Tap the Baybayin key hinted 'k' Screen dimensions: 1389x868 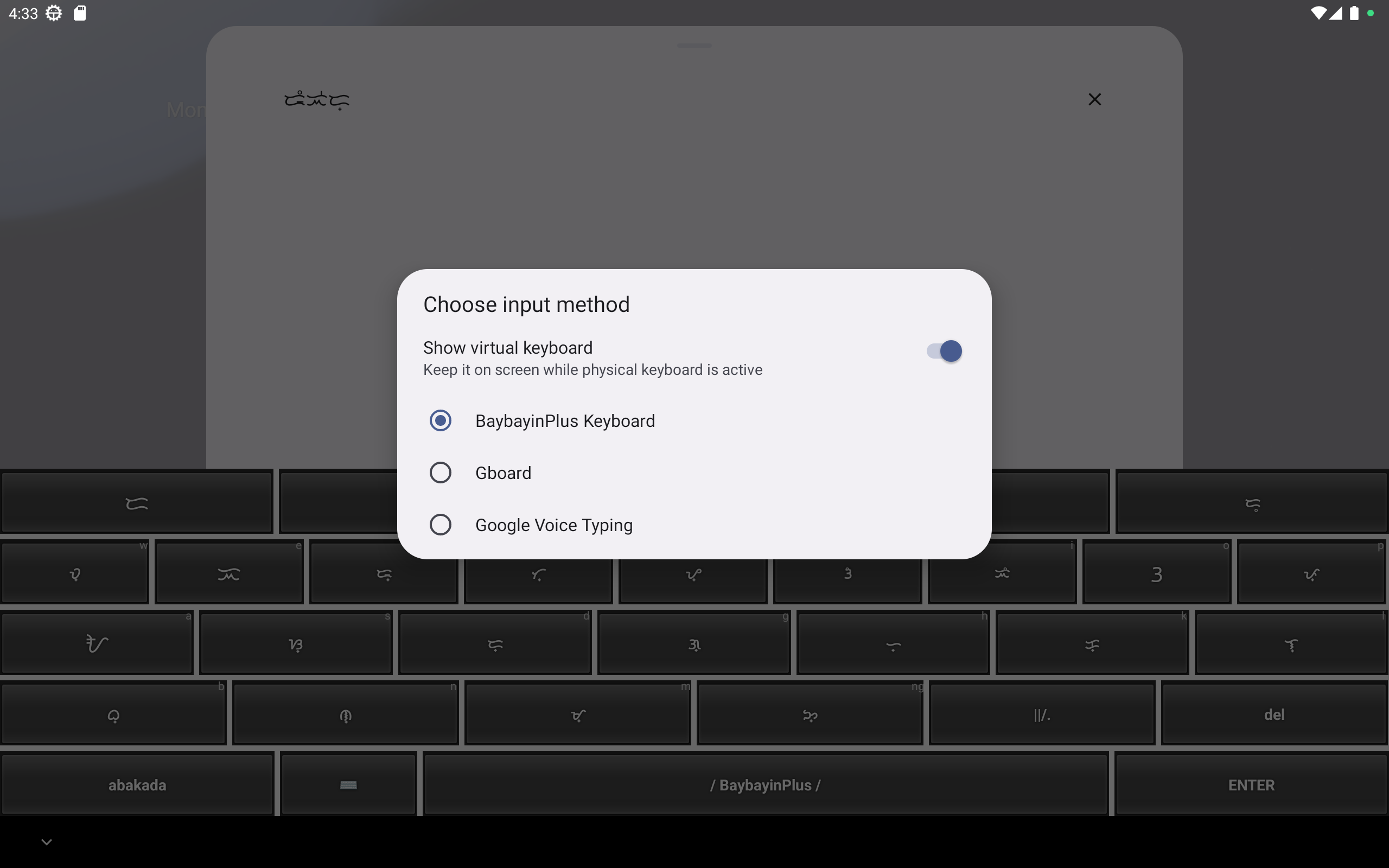click(x=1092, y=642)
